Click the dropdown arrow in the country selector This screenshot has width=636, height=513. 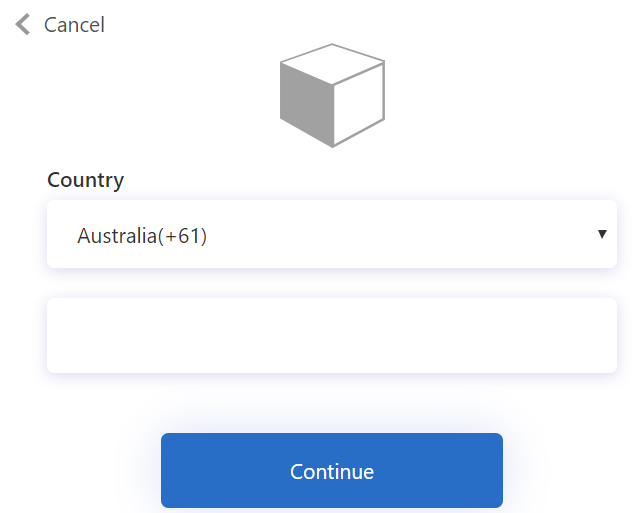(x=602, y=234)
